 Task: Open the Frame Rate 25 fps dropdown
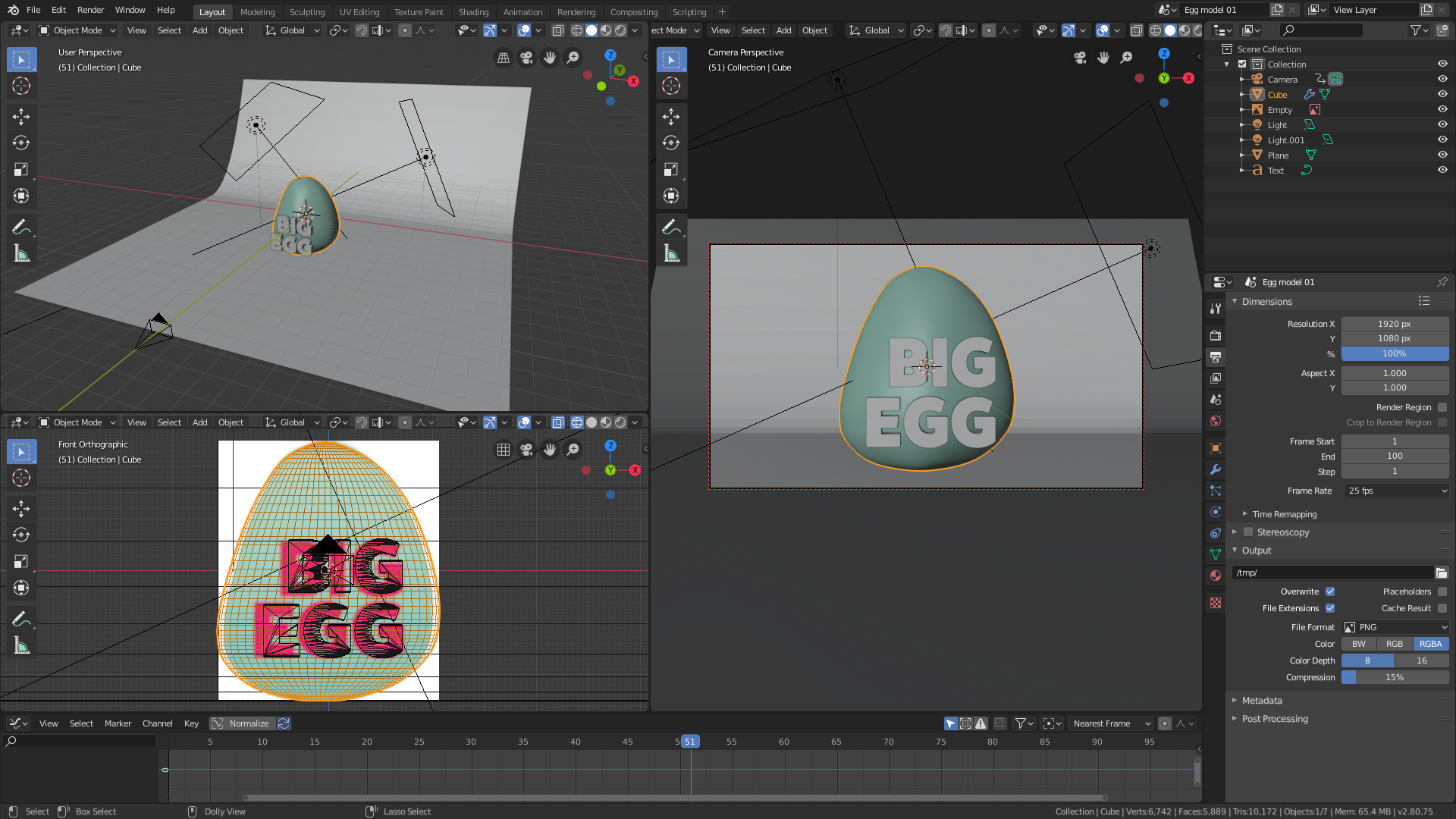[1395, 491]
